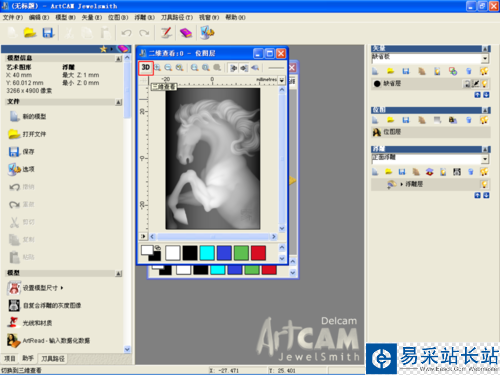
Task: Click the 自复合浮雕的灰度图像 icon in left panel
Action: (14, 305)
